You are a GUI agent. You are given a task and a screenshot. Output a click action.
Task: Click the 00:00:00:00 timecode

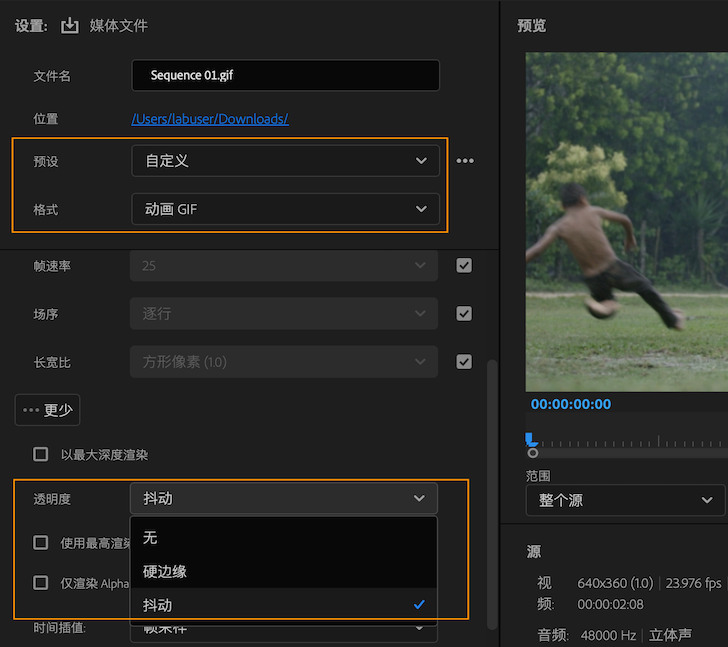tap(571, 404)
